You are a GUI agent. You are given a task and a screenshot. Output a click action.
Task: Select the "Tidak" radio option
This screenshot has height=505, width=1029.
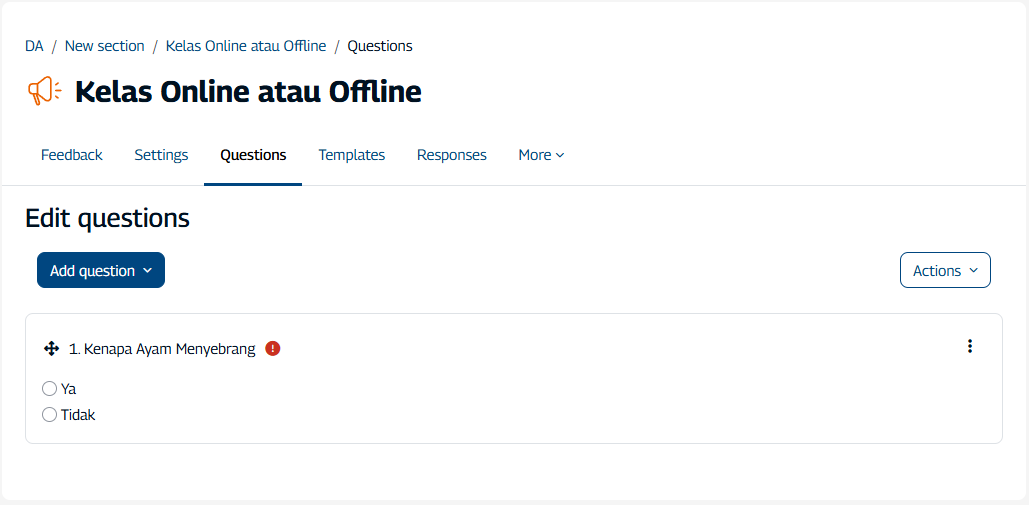coord(50,415)
